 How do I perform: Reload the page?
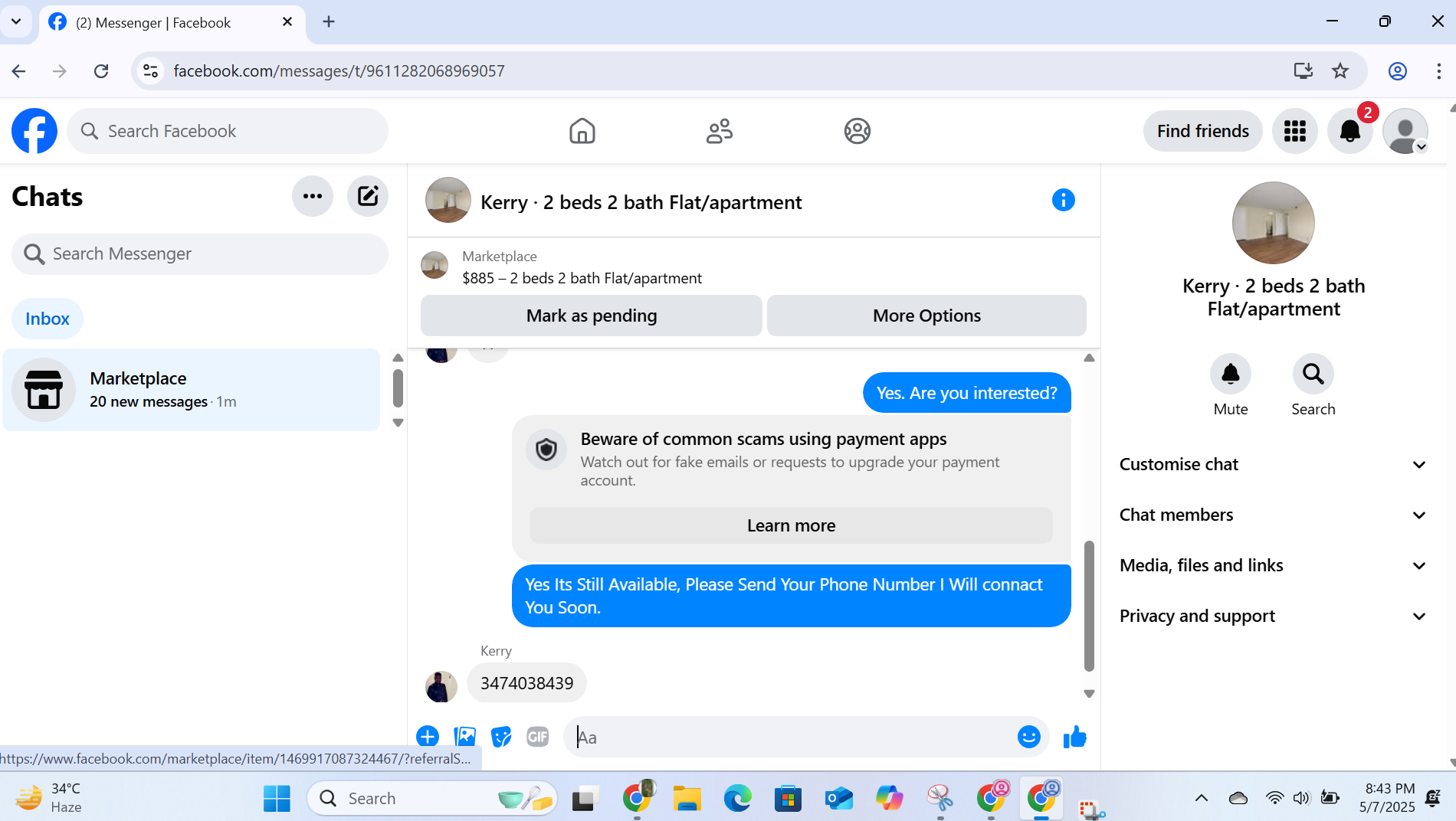click(101, 70)
